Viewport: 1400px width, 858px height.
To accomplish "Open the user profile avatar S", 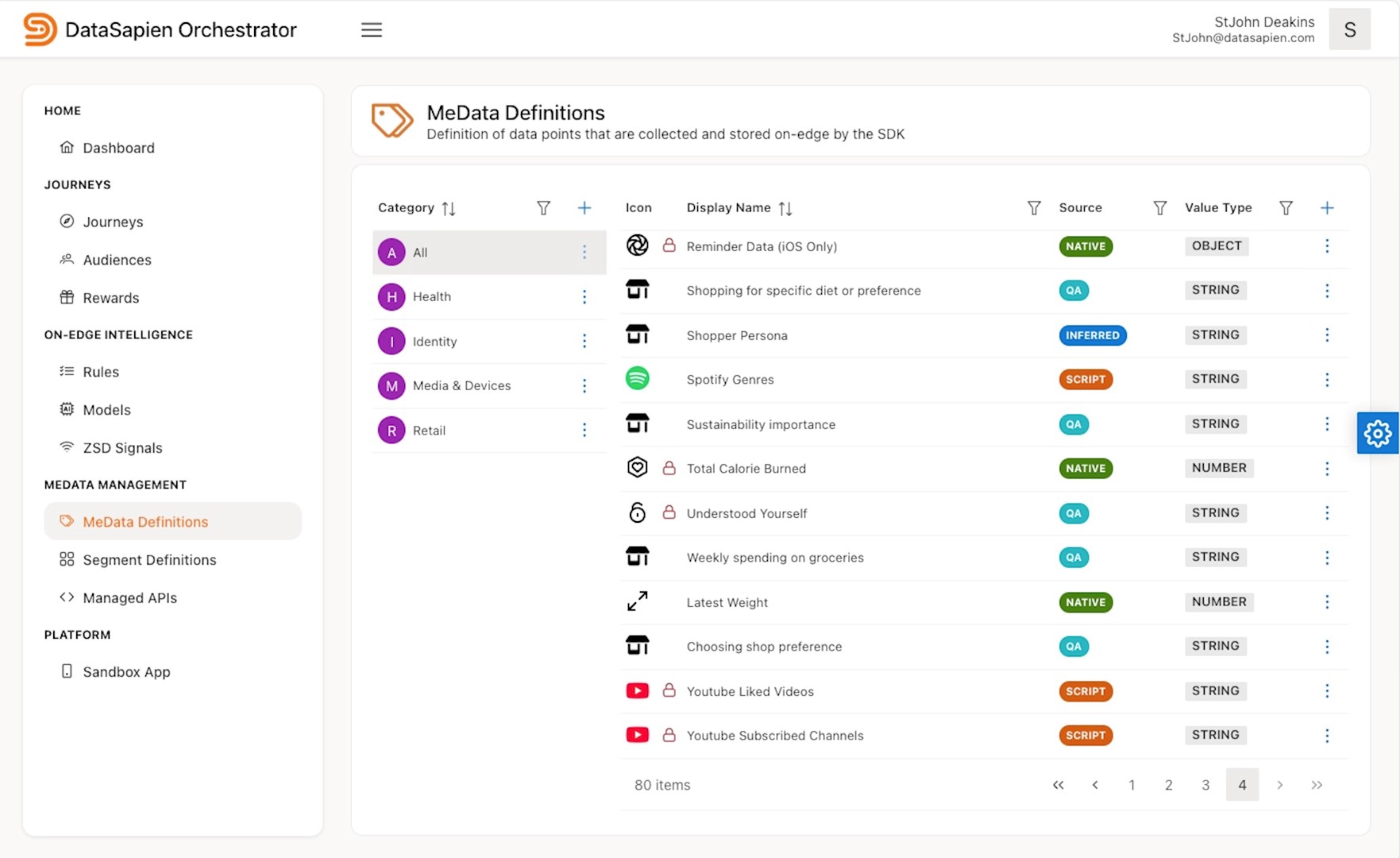I will [x=1349, y=30].
